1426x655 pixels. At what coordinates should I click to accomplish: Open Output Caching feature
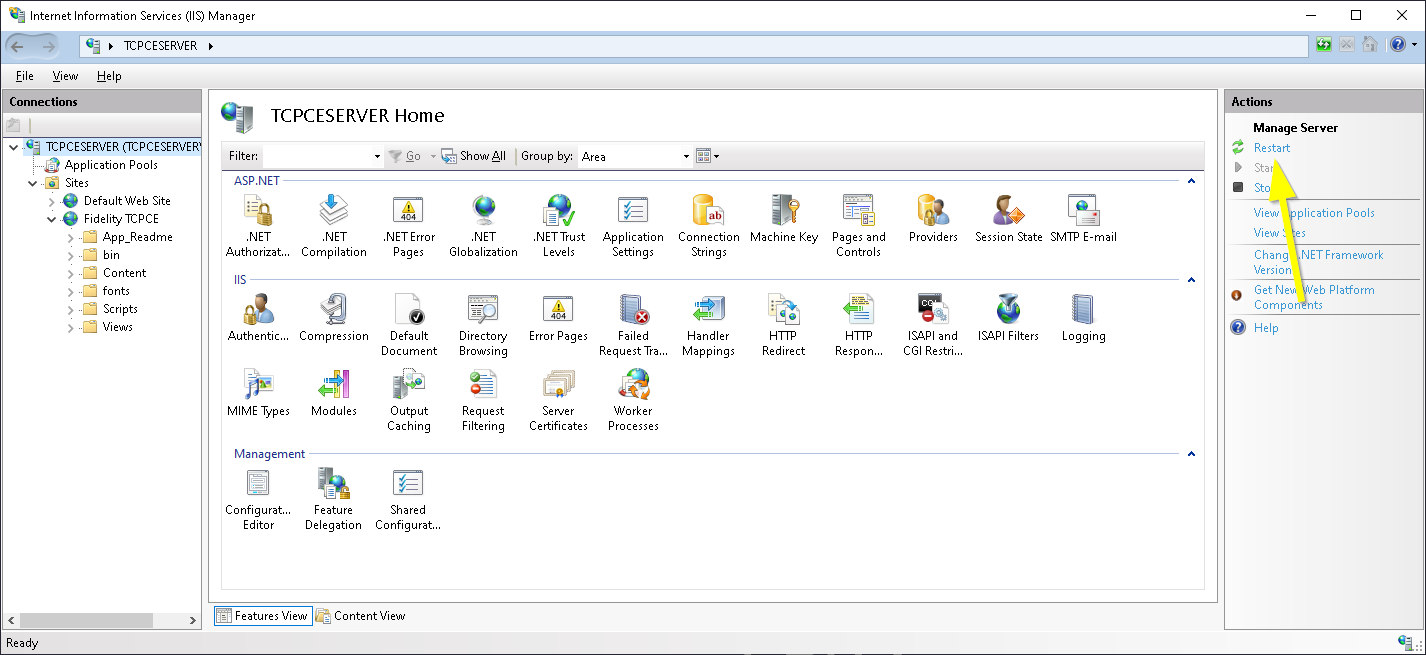pyautogui.click(x=408, y=400)
